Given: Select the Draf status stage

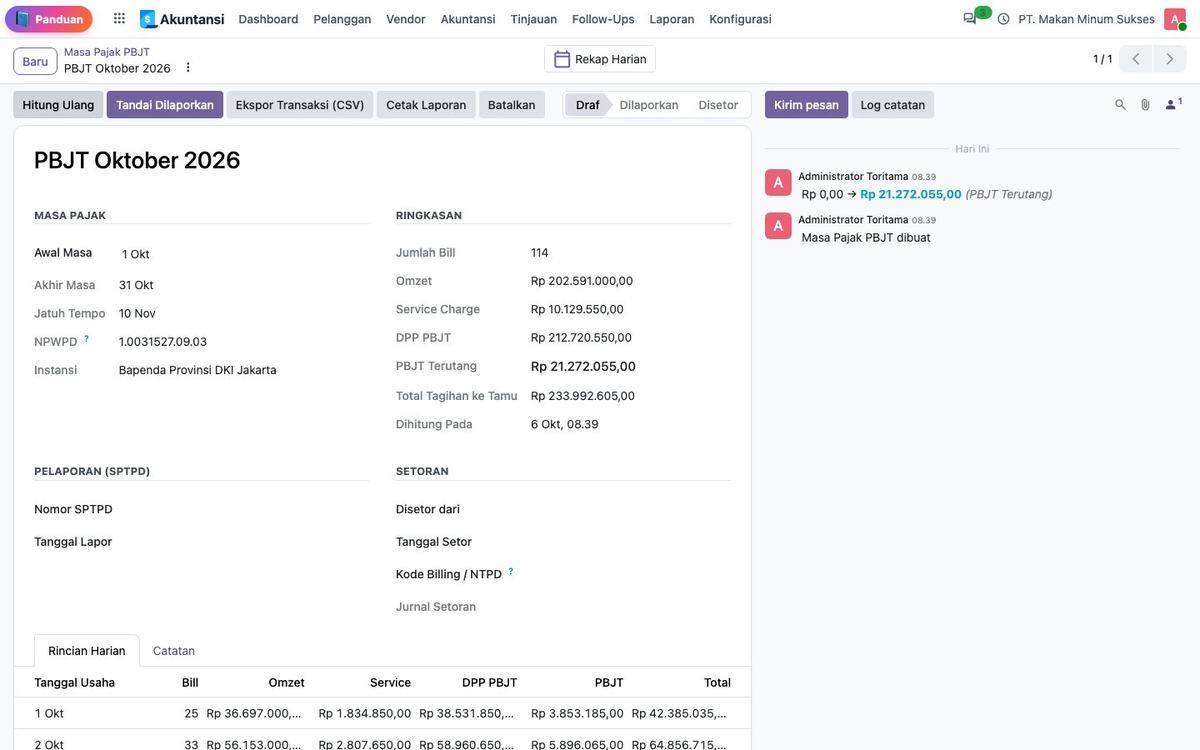Looking at the screenshot, I should click(588, 105).
